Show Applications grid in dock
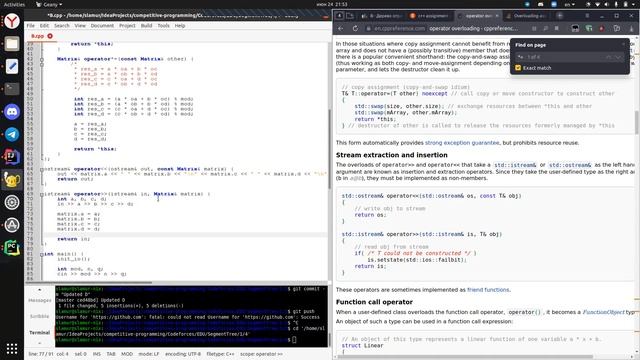 tap(12, 348)
